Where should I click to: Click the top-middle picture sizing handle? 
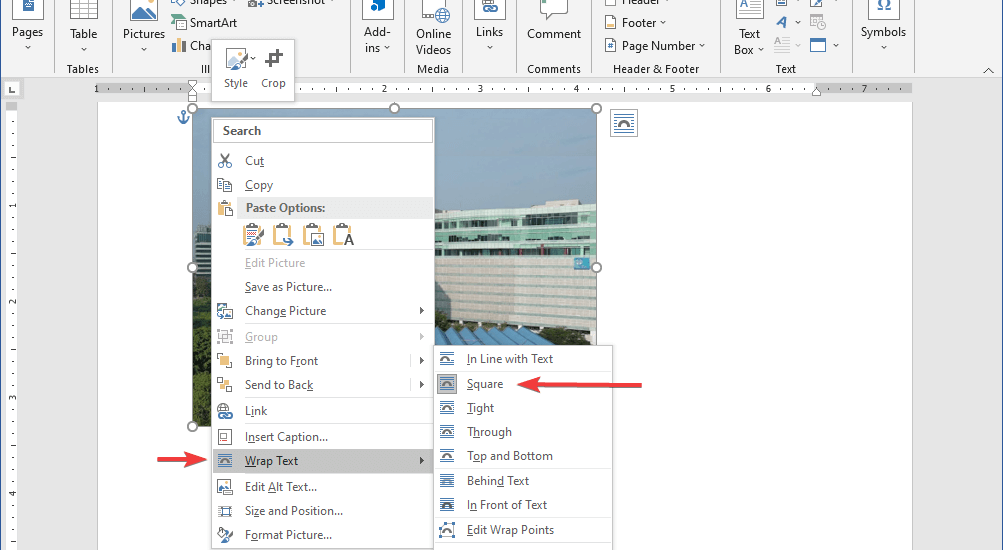pos(395,108)
